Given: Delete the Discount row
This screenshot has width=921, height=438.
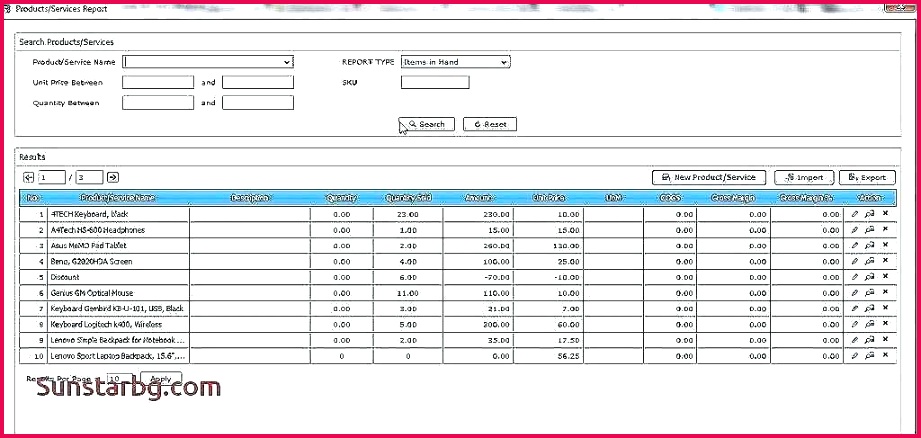Looking at the screenshot, I should [x=885, y=277].
